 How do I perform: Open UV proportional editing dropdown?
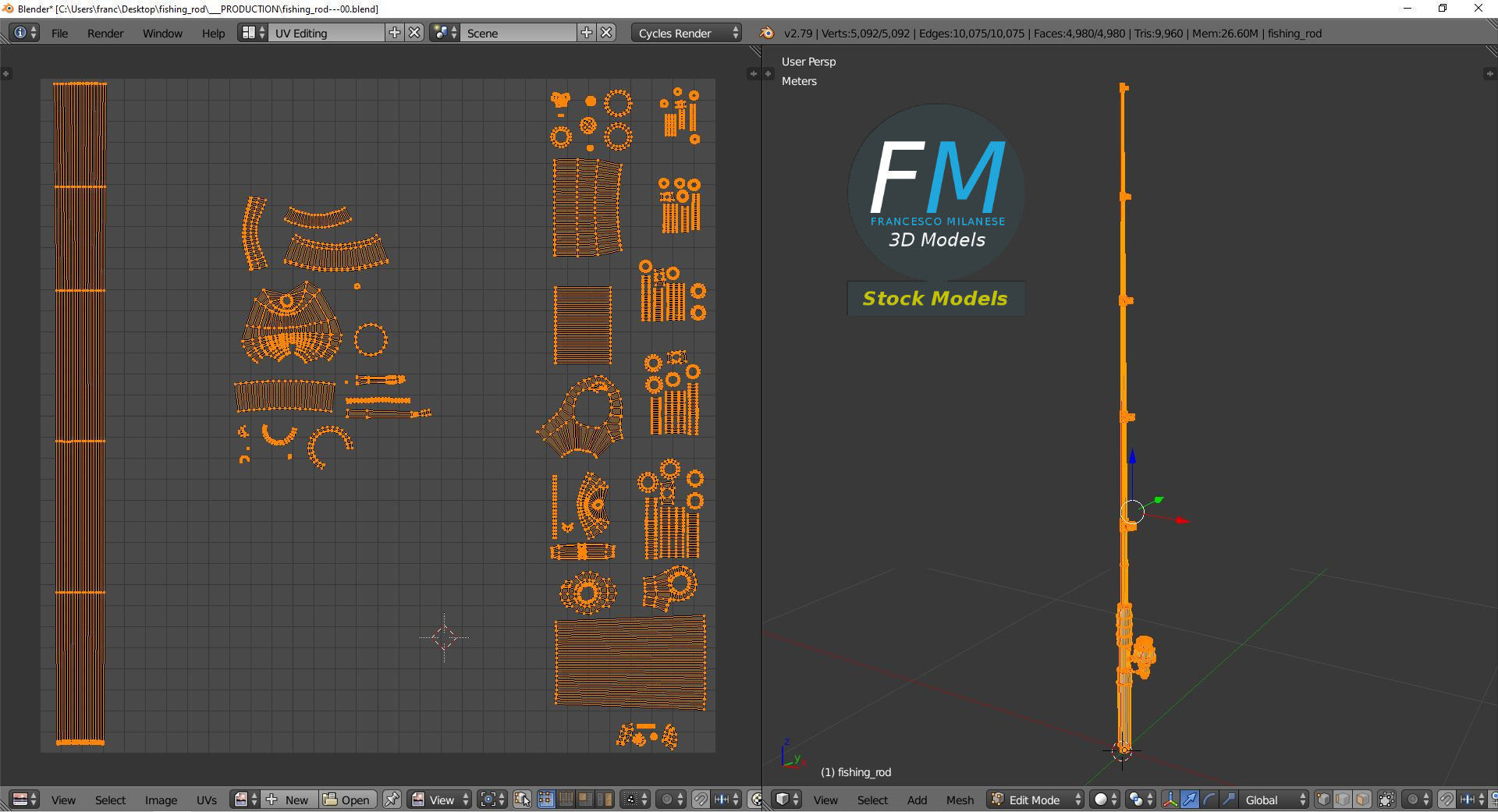coord(671,800)
